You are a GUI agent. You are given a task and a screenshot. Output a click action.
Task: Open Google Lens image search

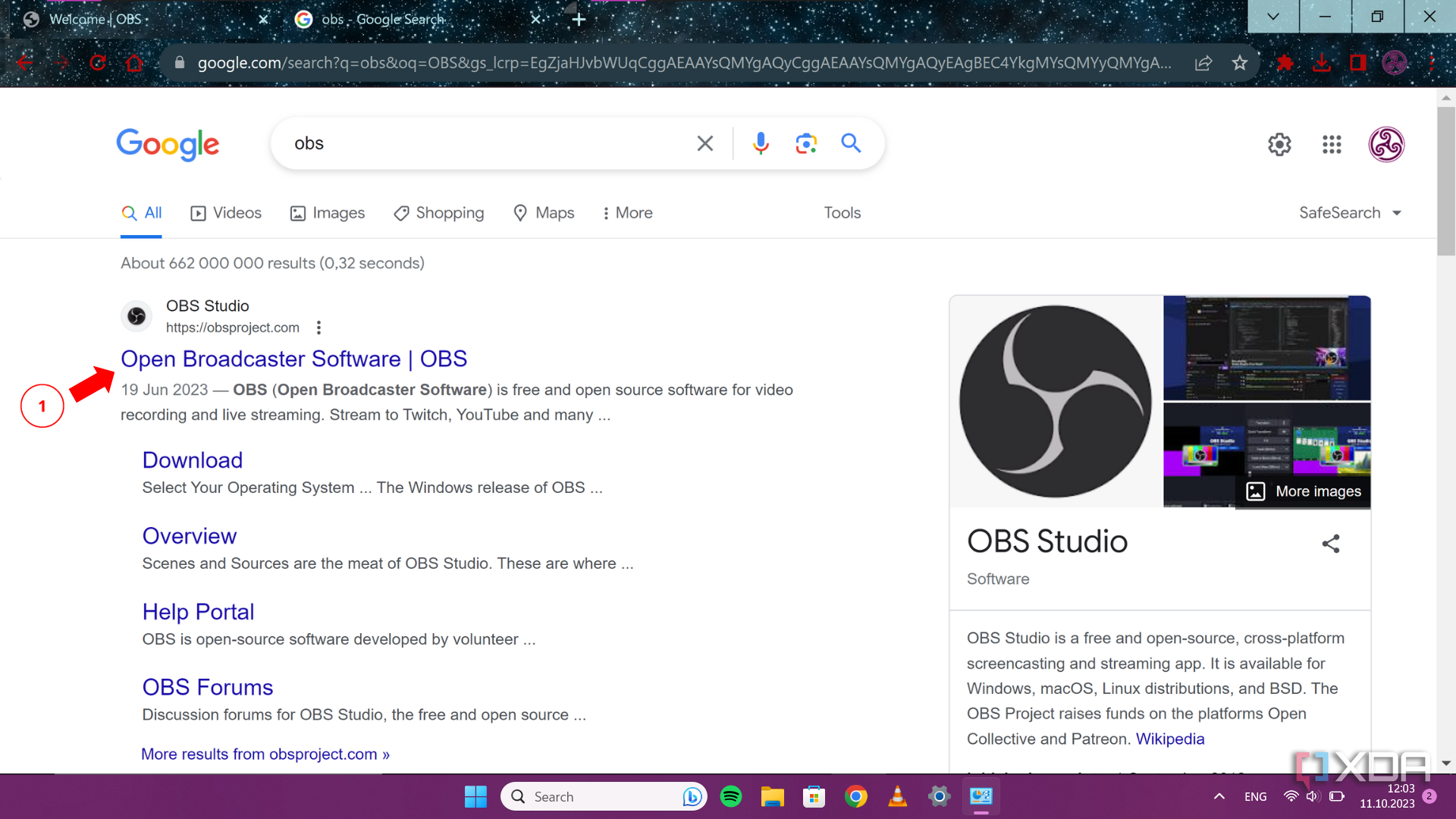805,143
